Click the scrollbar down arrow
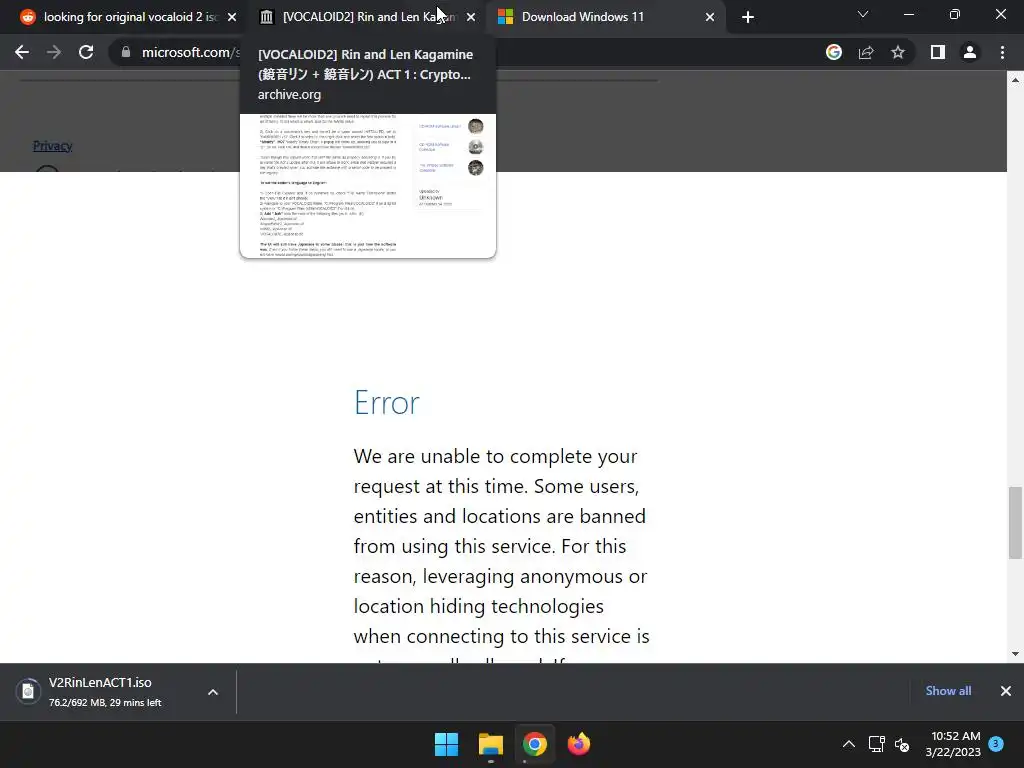This screenshot has width=1024, height=768. (1015, 654)
